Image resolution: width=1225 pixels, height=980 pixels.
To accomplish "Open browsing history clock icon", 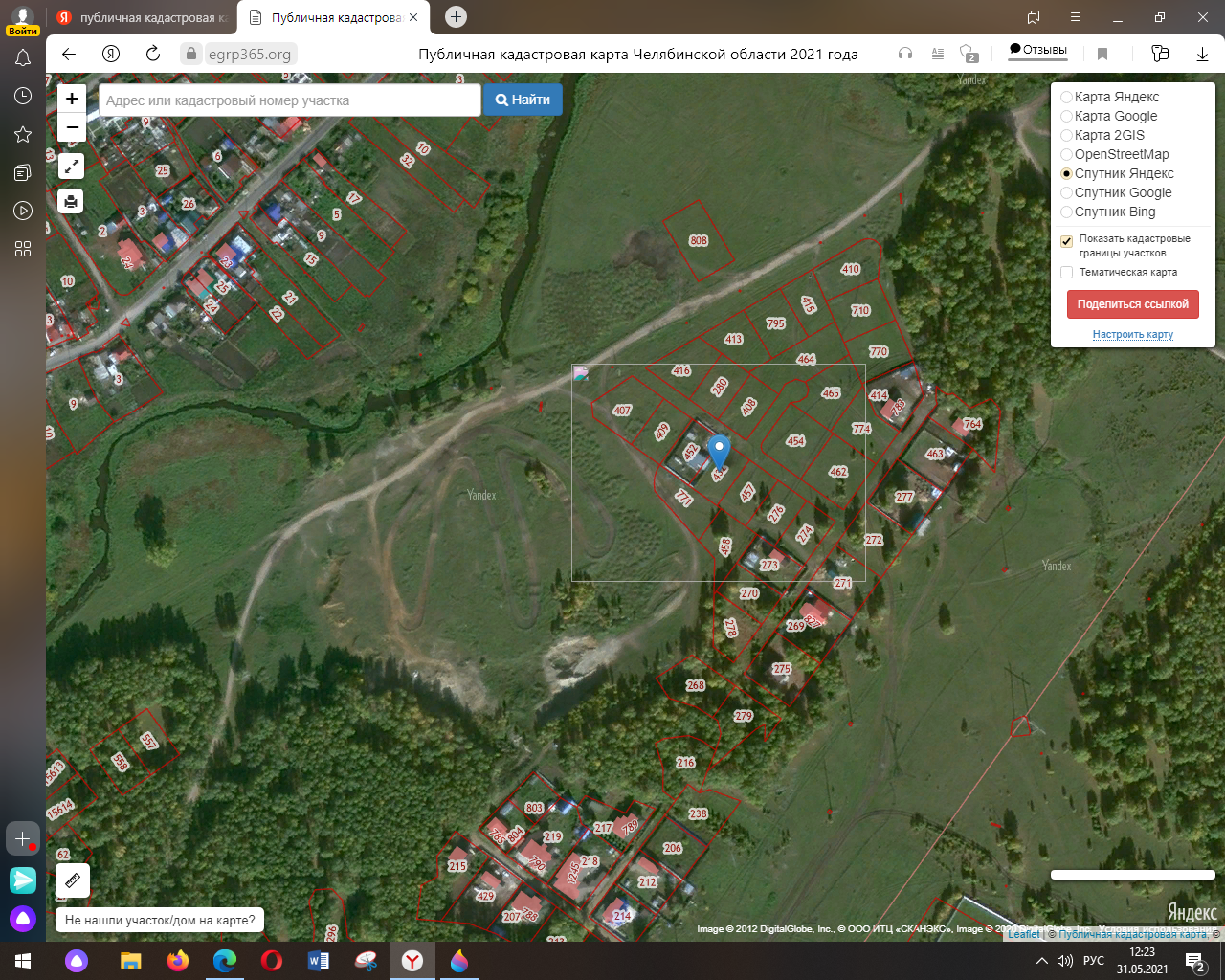I will pos(23,96).
